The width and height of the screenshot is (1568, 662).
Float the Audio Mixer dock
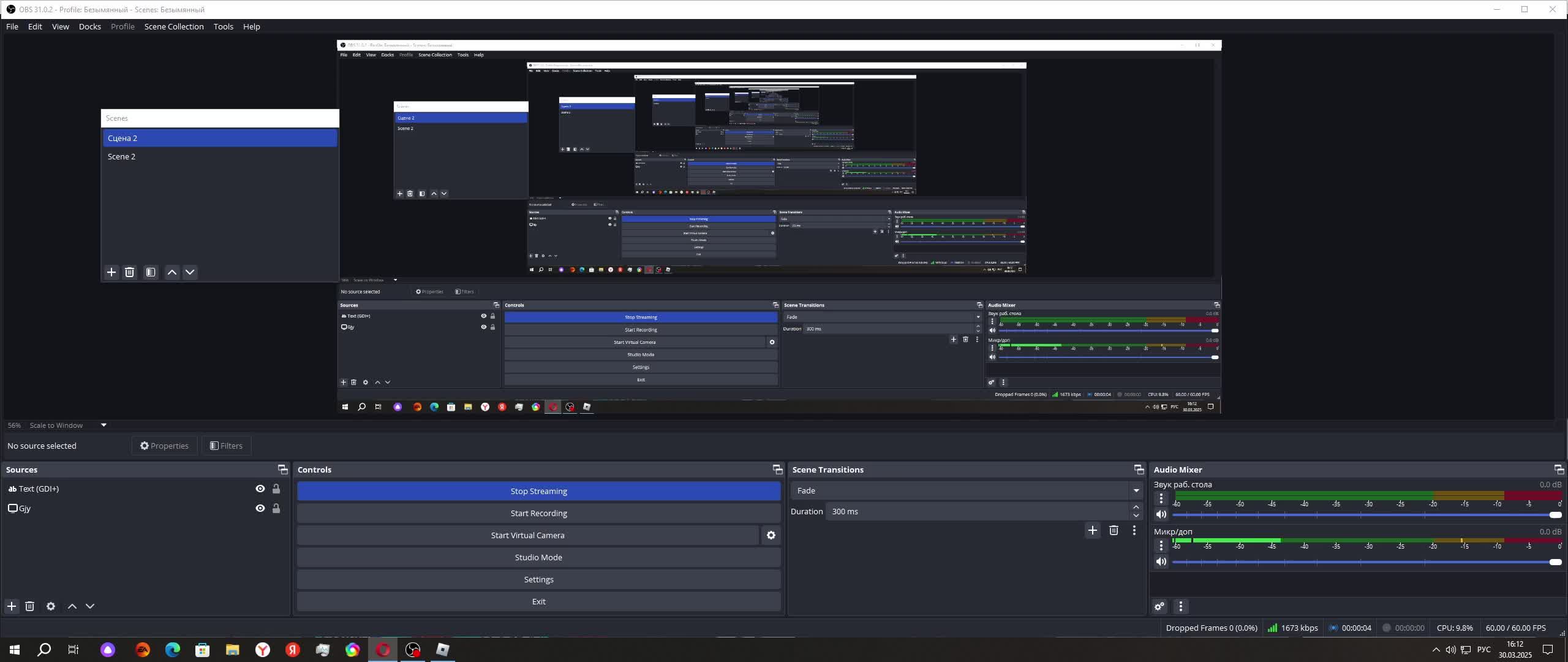(1559, 470)
